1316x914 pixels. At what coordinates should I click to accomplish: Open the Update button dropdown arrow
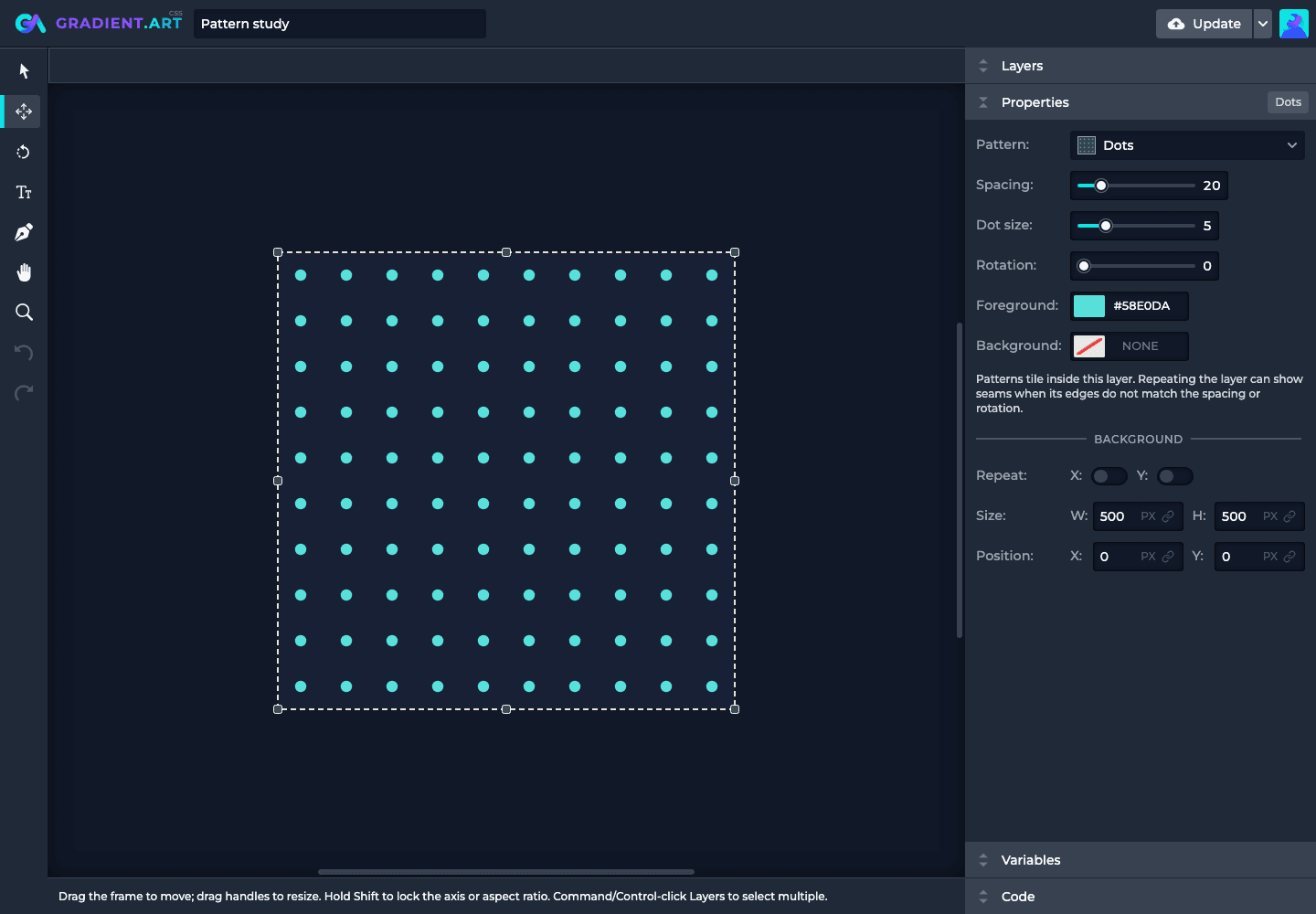point(1262,24)
